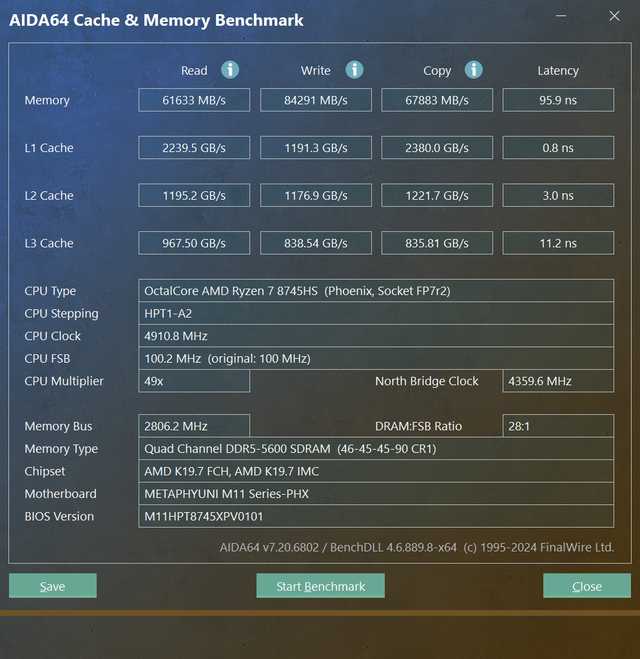Click the L3 Cache row label
Viewport: 640px width, 659px height.
point(49,243)
